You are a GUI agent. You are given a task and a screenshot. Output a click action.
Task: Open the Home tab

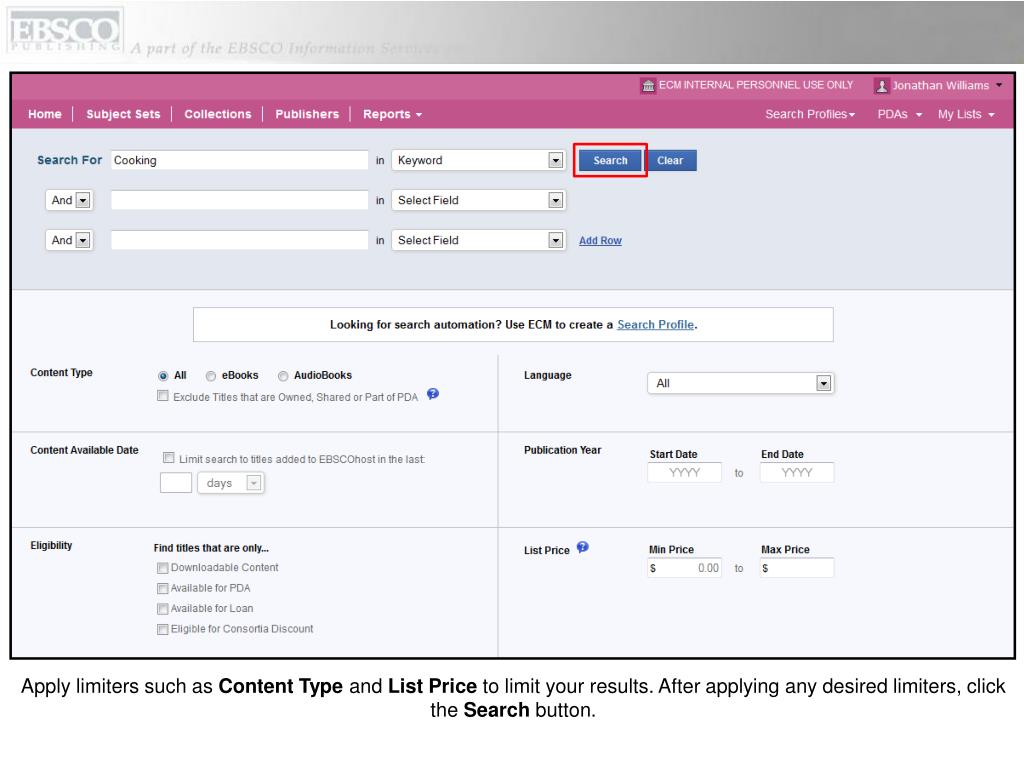pos(44,114)
